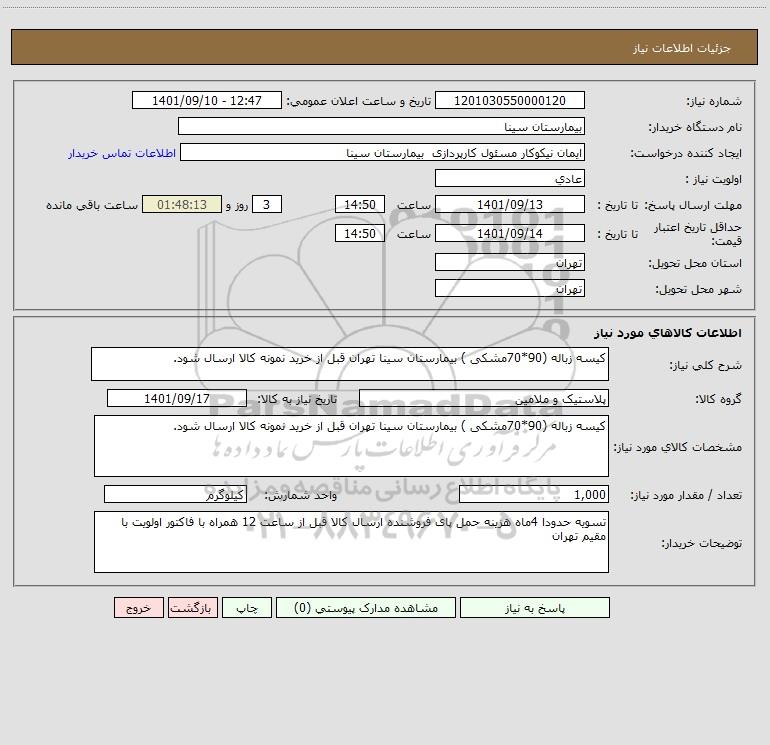Click the توضیحات خریدار text area
This screenshot has height=745, width=770.
click(x=351, y=542)
